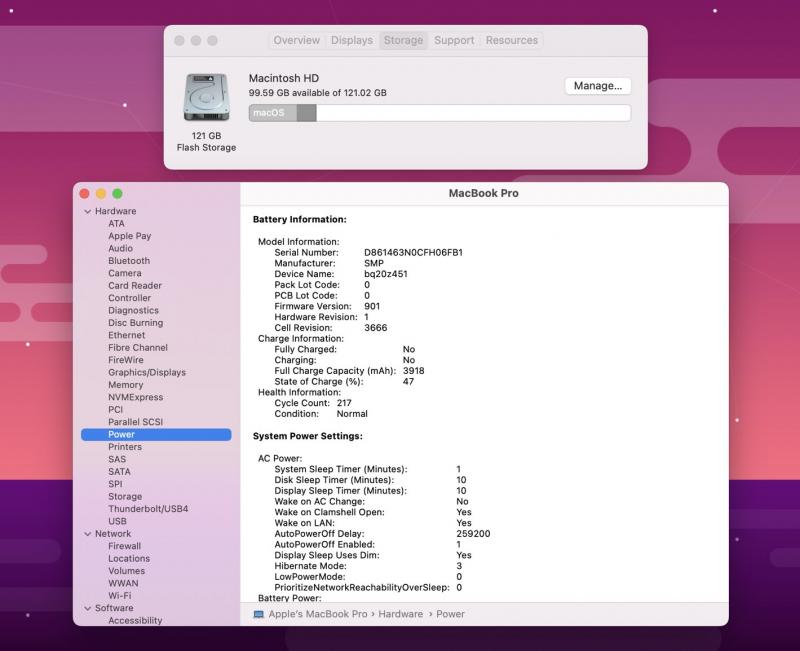Open the Displays tab
800x651 pixels.
pyautogui.click(x=351, y=41)
